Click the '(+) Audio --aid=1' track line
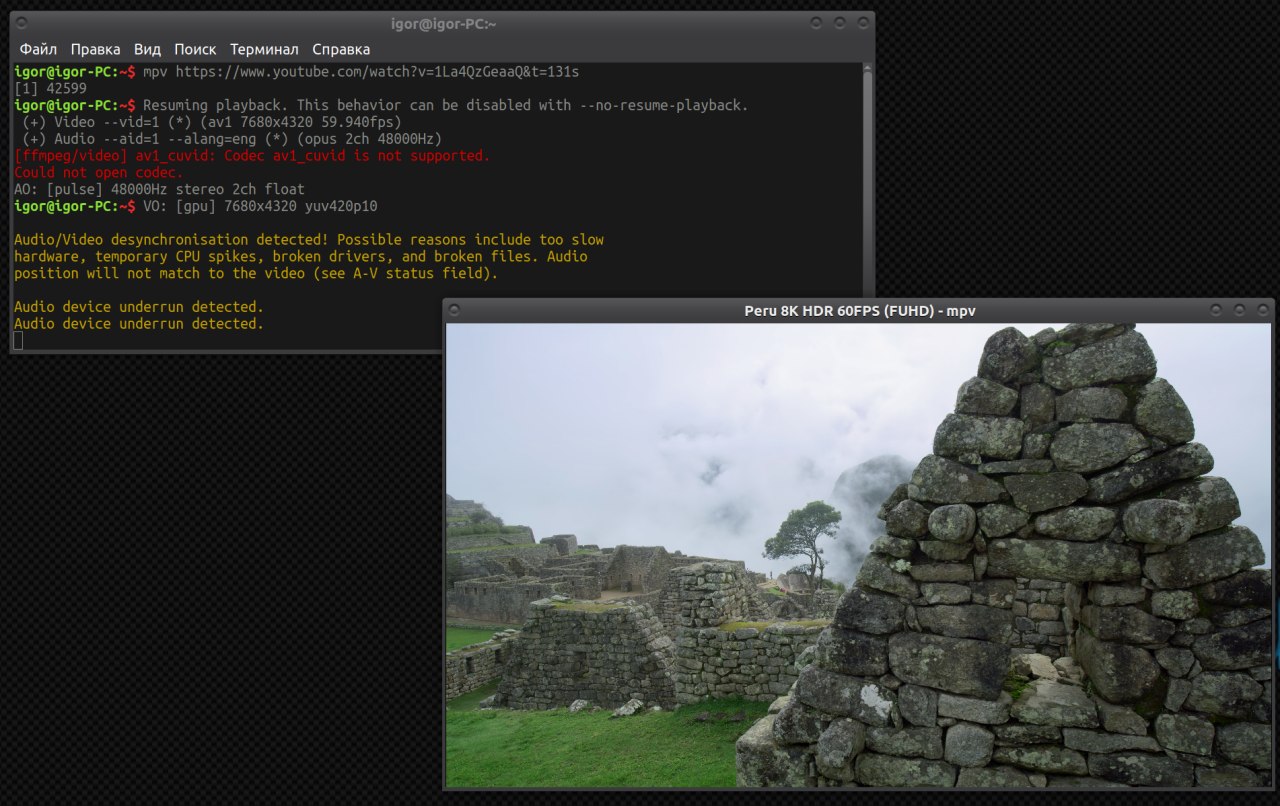The width and height of the screenshot is (1280, 806). point(232,139)
